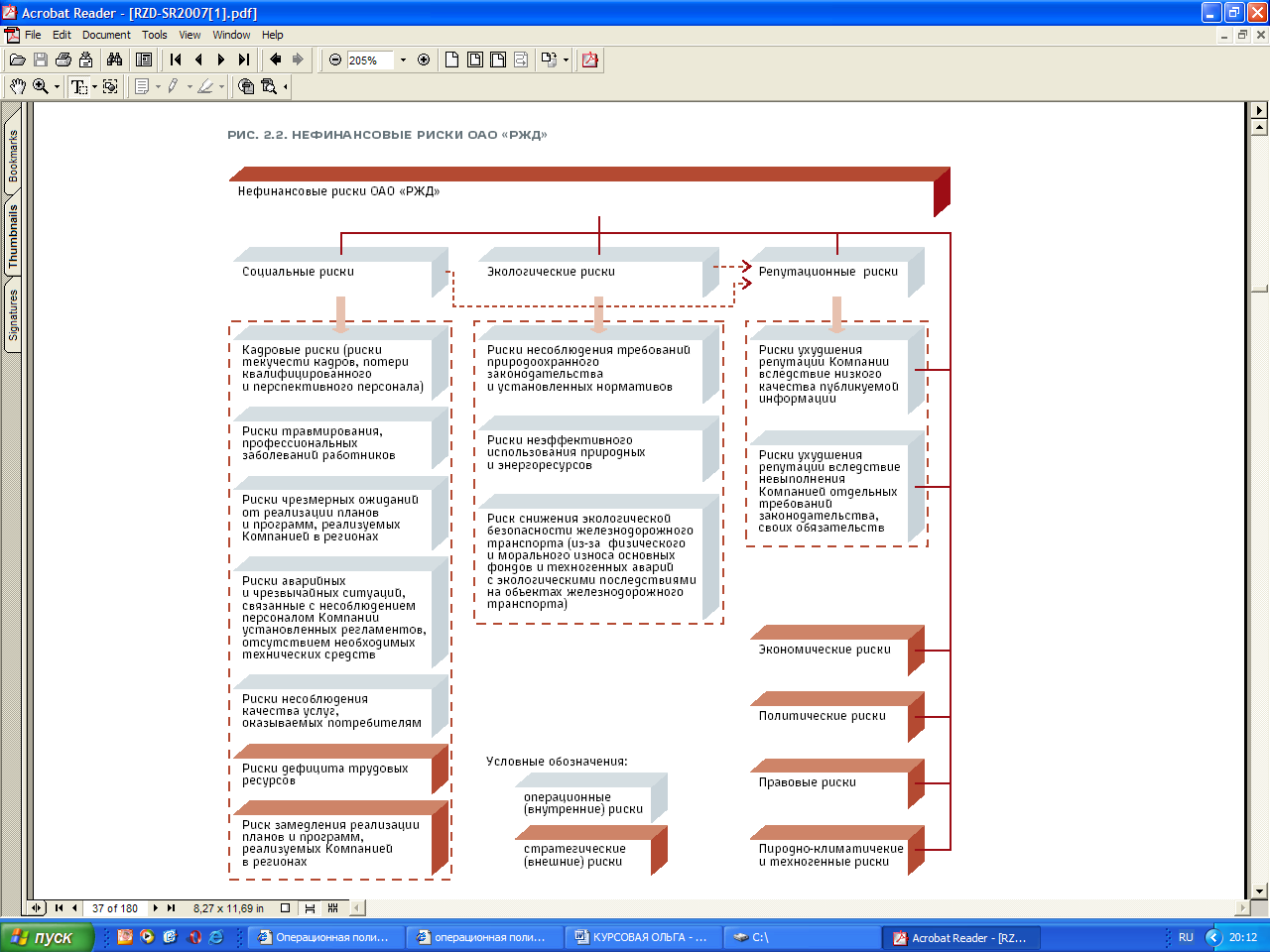Select the Fit Width icon
Image resolution: width=1270 pixels, height=952 pixels.
[497, 59]
